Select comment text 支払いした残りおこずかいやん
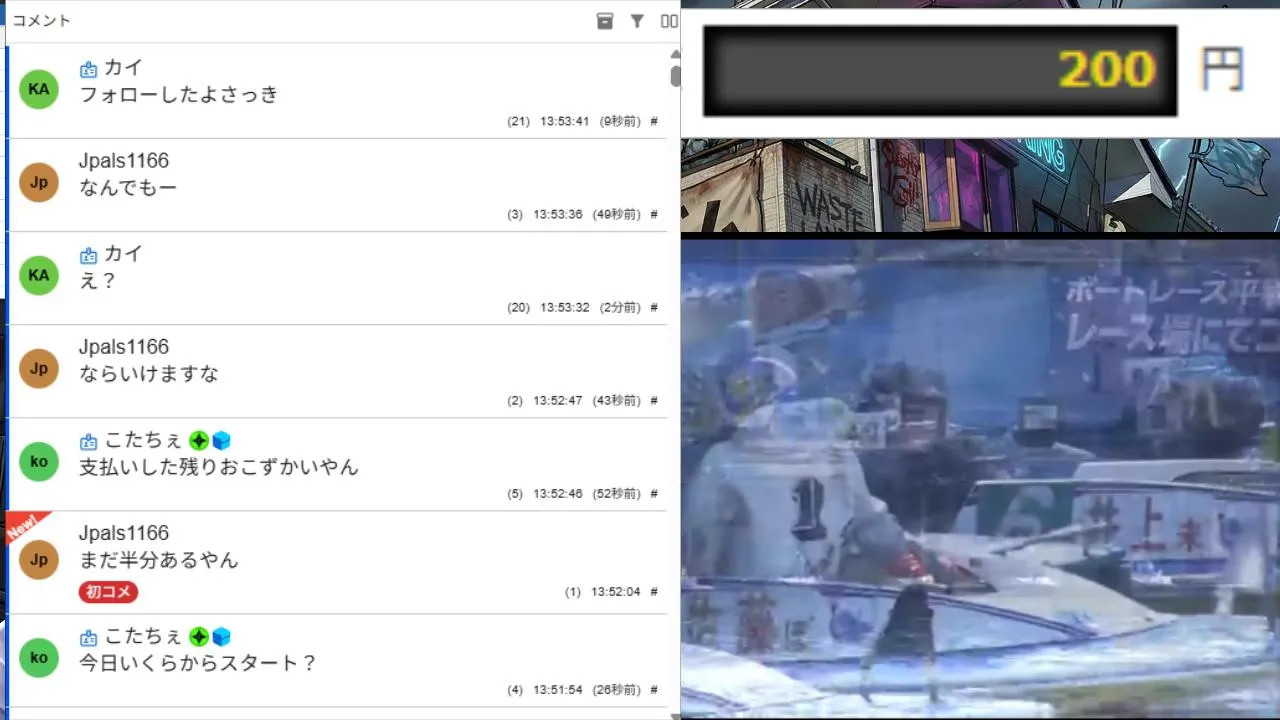Screen dimensions: 1280x720 [218, 467]
